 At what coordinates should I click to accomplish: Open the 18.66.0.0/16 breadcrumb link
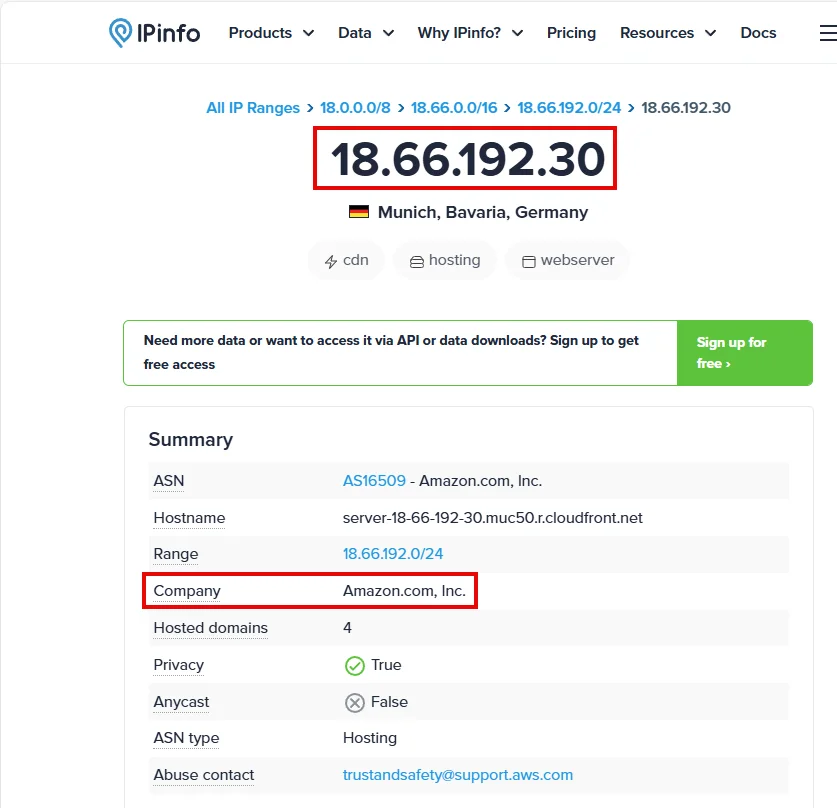coord(454,108)
